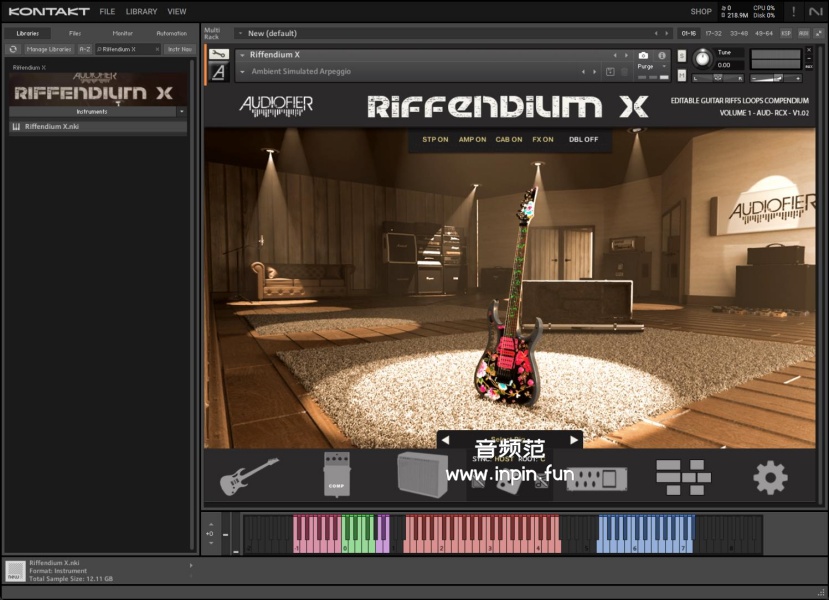829x600 pixels.
Task: Click the Native Instruments logo icon
Action: click(815, 11)
